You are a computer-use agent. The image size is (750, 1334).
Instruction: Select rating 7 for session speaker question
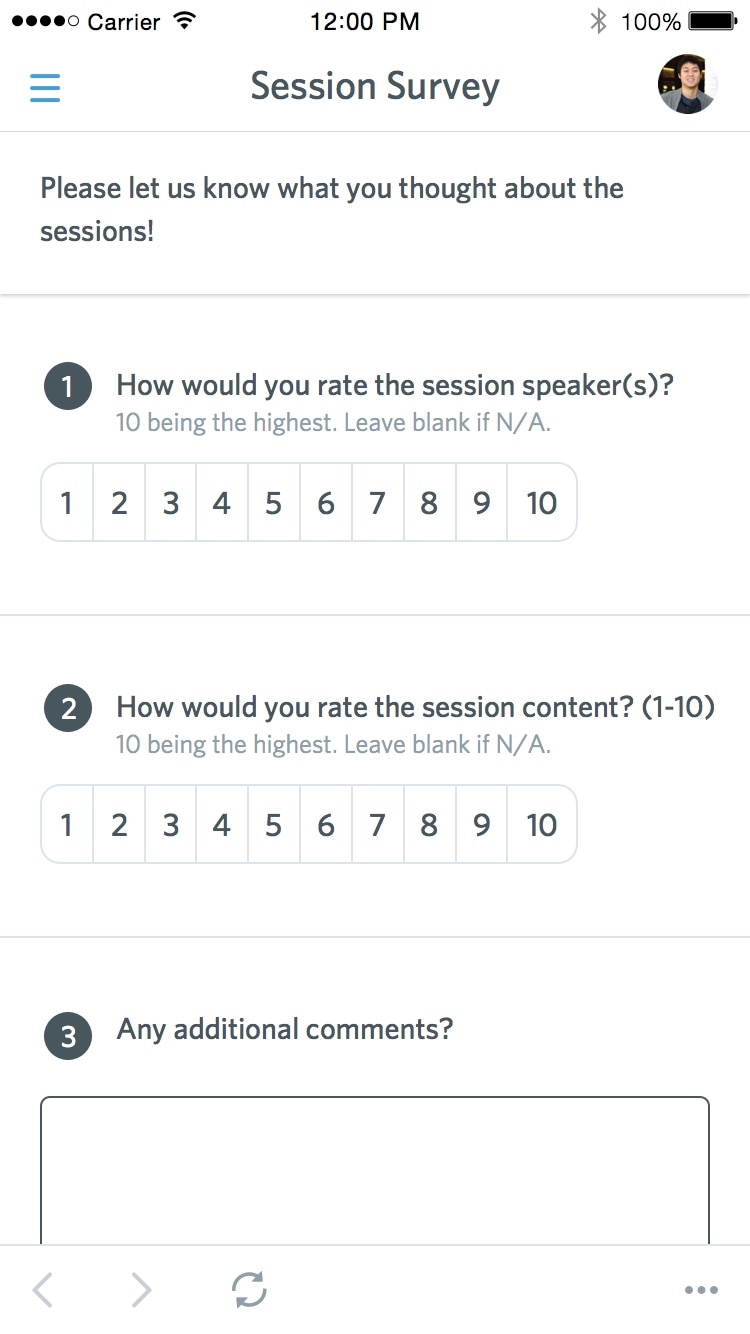[377, 503]
